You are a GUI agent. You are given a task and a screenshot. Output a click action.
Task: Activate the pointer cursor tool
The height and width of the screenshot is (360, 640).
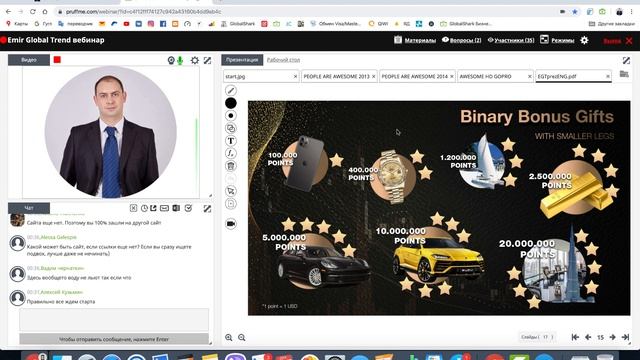231,191
